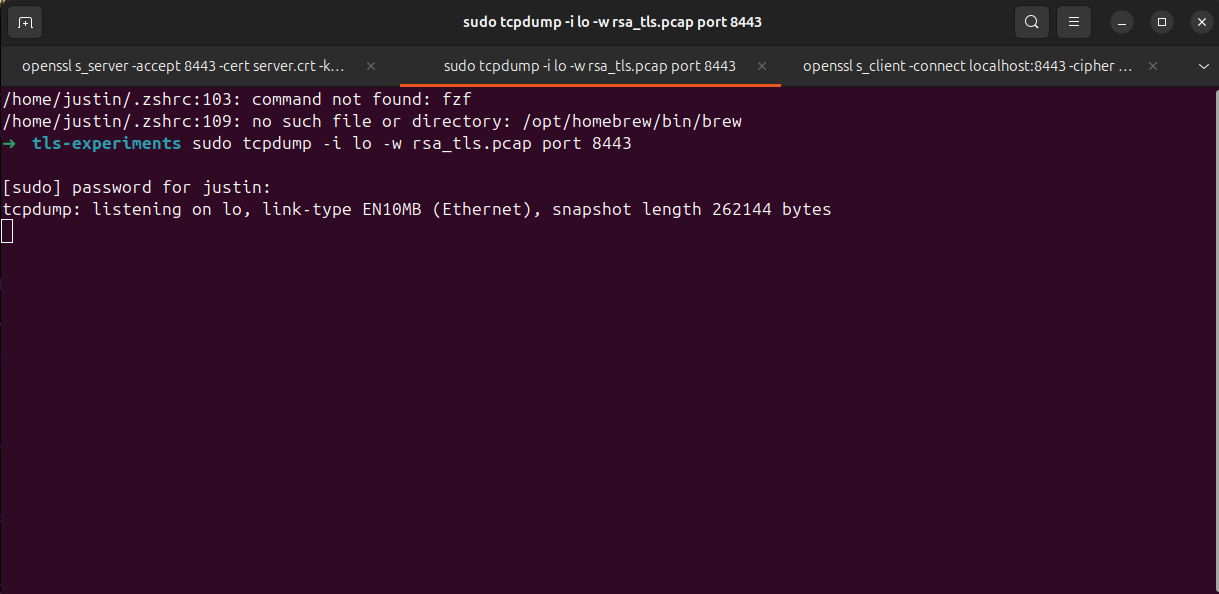Close the sudo tcpdump tab
This screenshot has width=1219, height=594.
coord(762,66)
